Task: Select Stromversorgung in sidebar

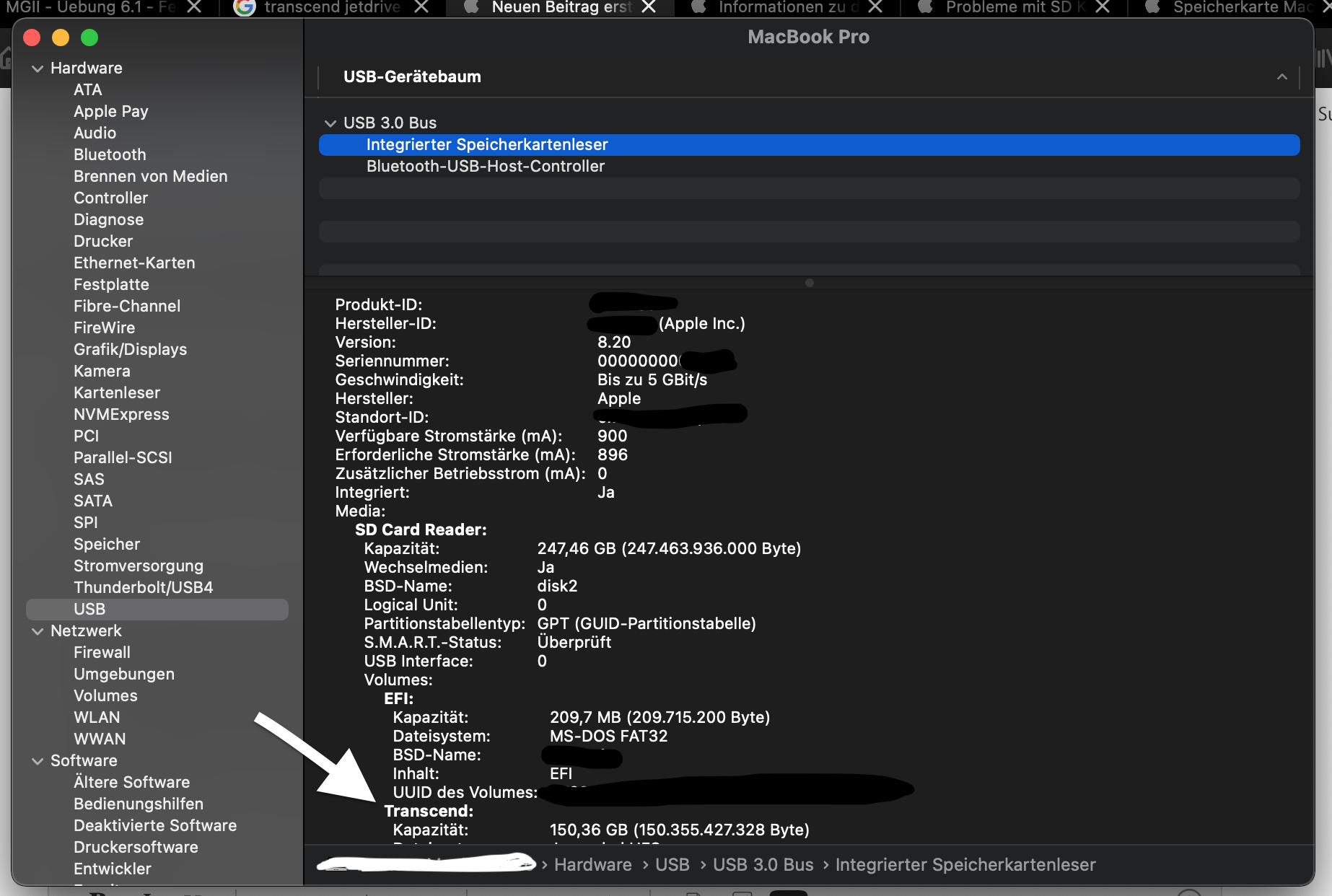Action: (x=139, y=566)
